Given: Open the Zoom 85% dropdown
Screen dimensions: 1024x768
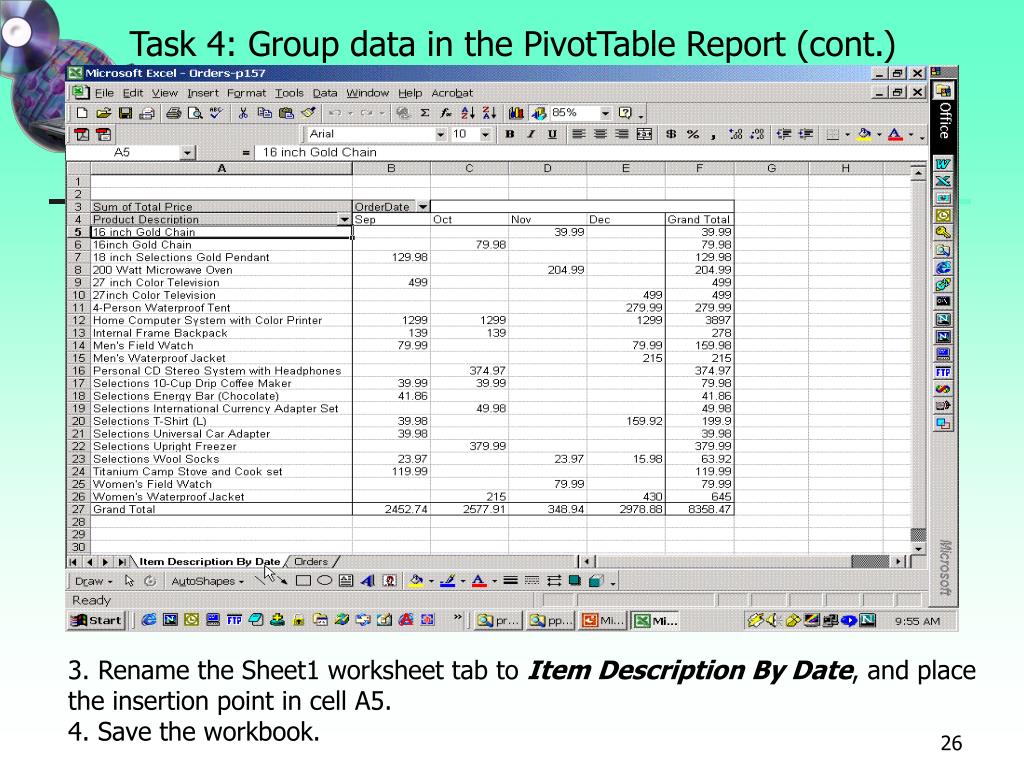Looking at the screenshot, I should [605, 114].
